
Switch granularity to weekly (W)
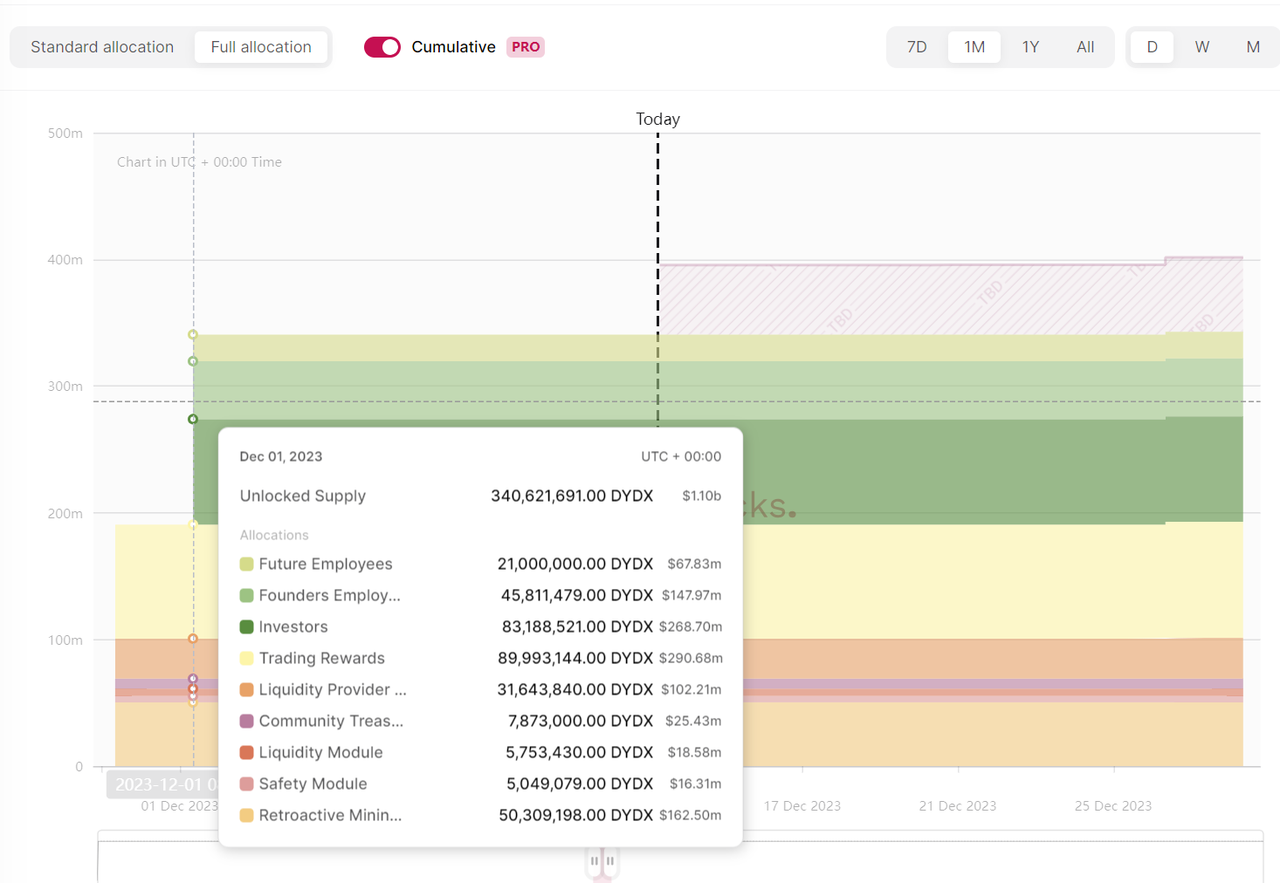(1202, 47)
